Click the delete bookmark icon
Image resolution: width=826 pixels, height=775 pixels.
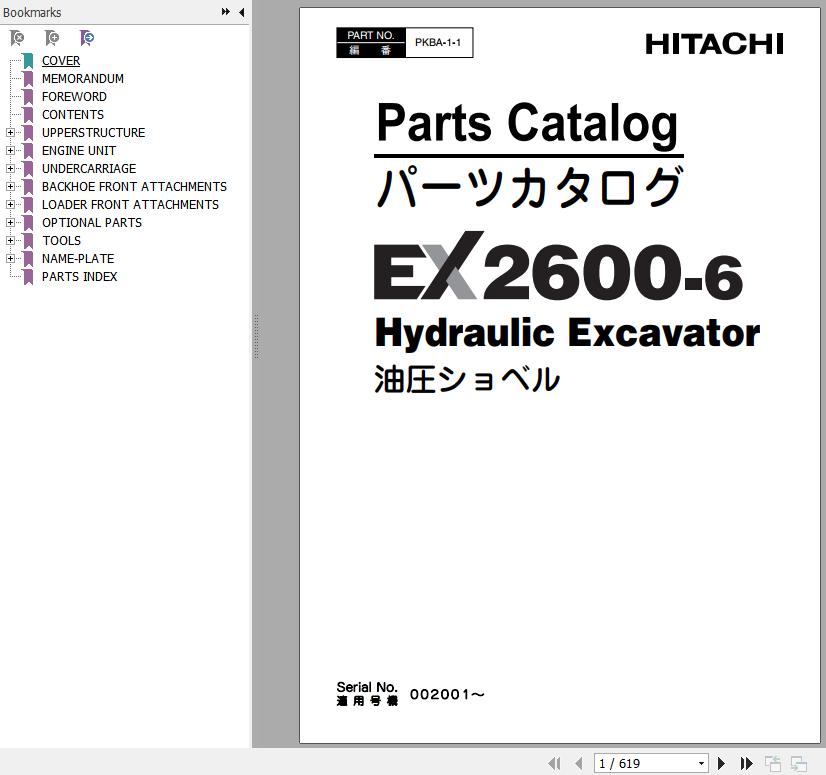(x=17, y=38)
